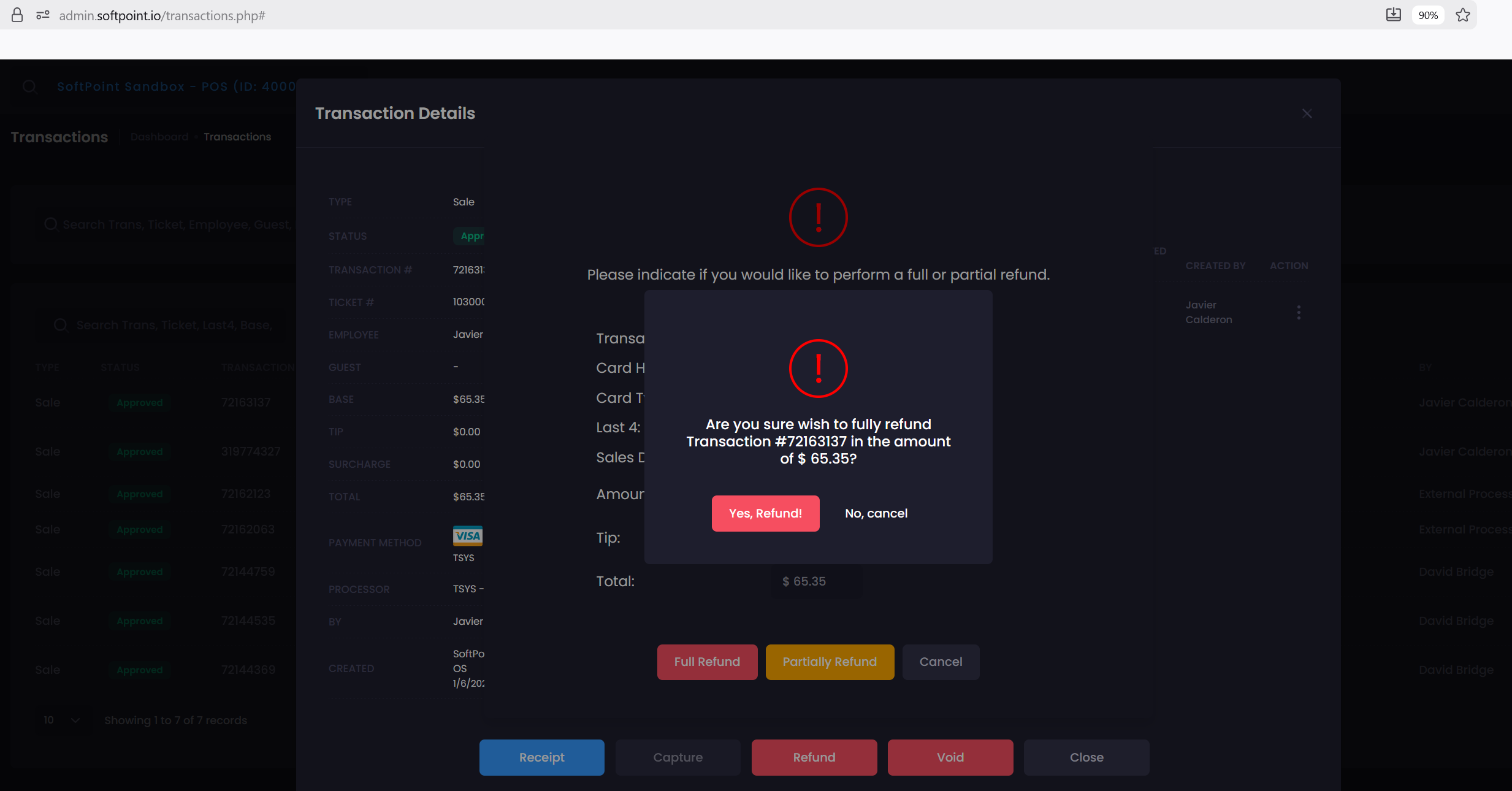
Task: Click the red alert exclamation icon in the dialog
Action: coord(818,369)
